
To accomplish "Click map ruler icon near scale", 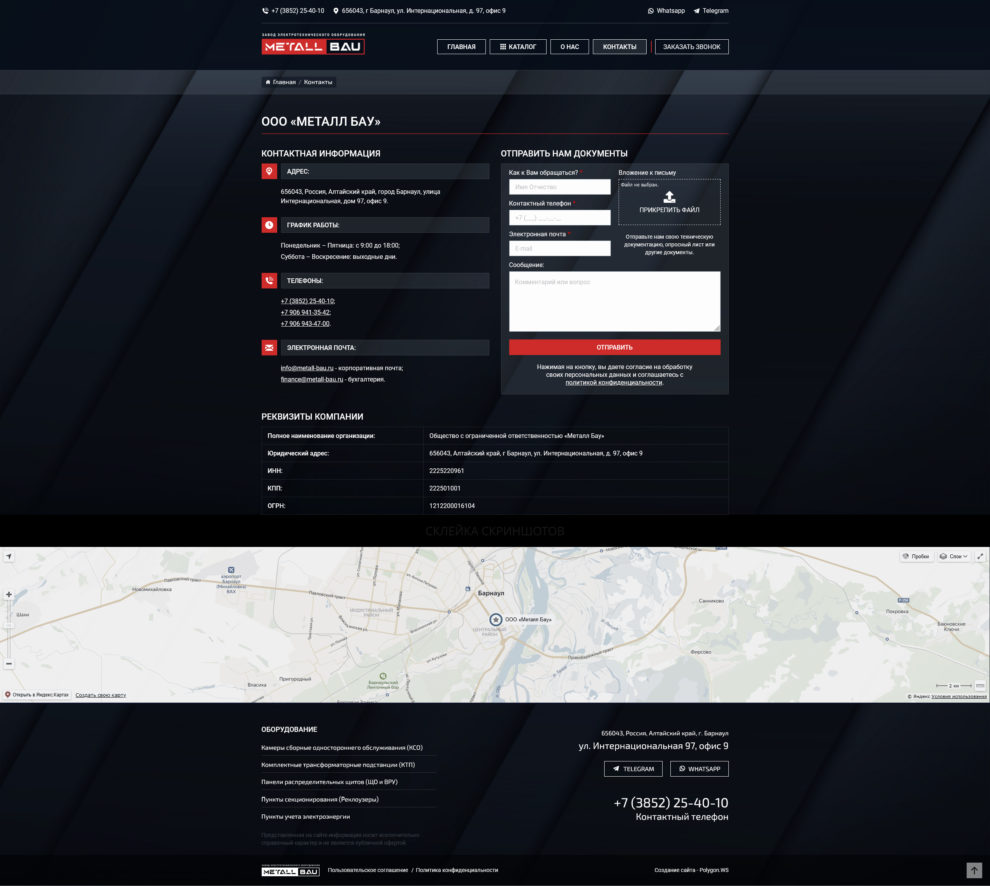I will (979, 686).
